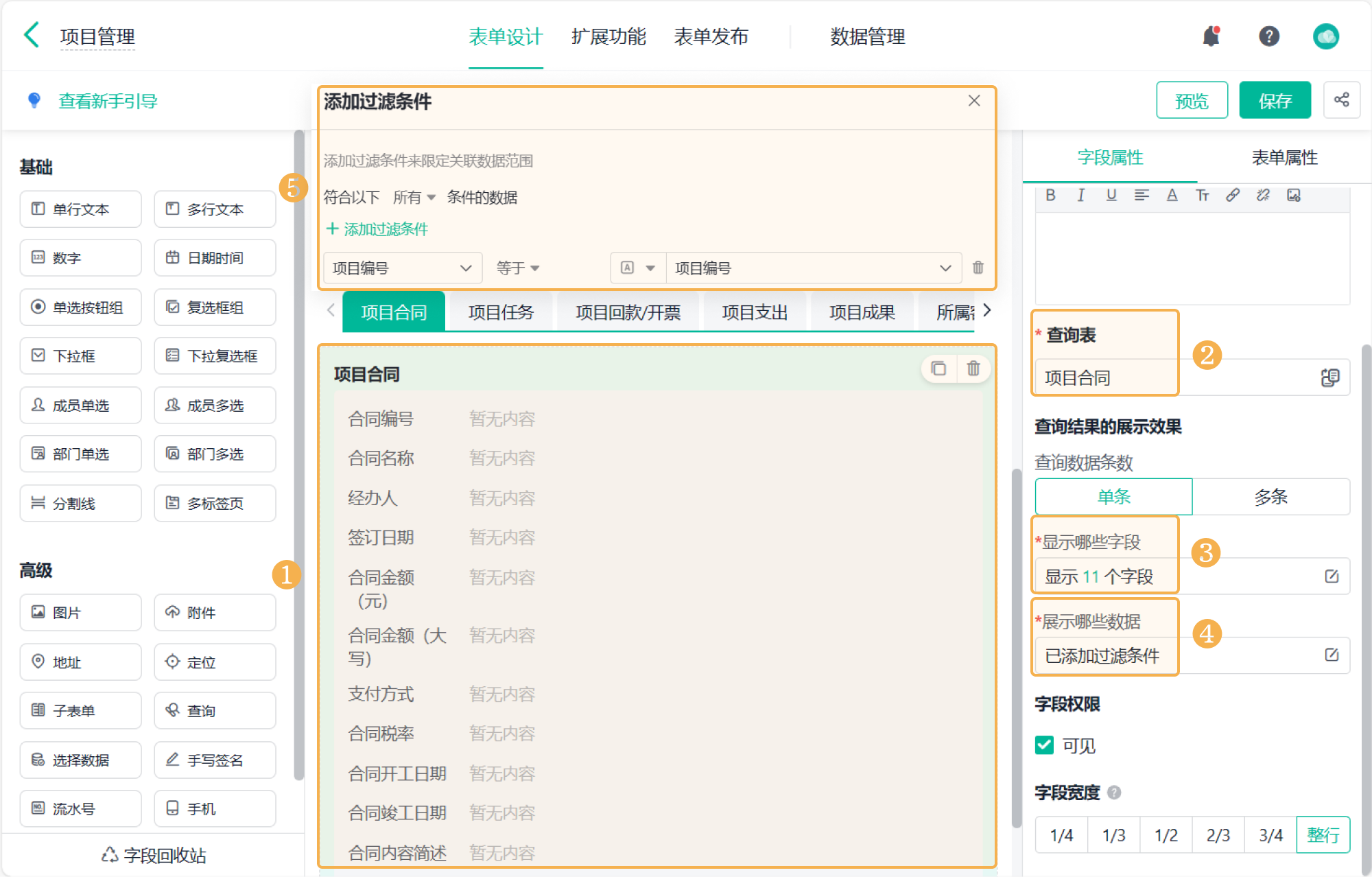Click the 保存 button
Image resolution: width=1372 pixels, height=877 pixels.
[1275, 101]
